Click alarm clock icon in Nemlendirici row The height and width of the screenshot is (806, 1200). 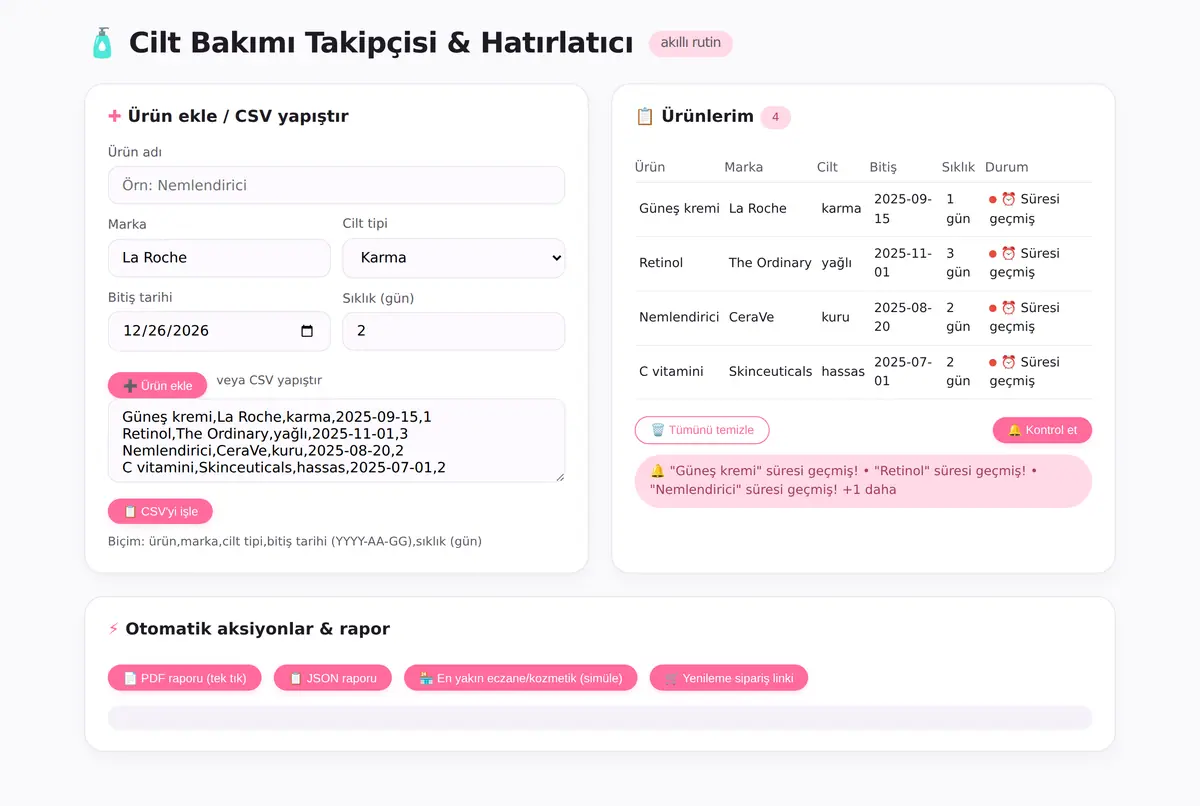tap(1008, 308)
